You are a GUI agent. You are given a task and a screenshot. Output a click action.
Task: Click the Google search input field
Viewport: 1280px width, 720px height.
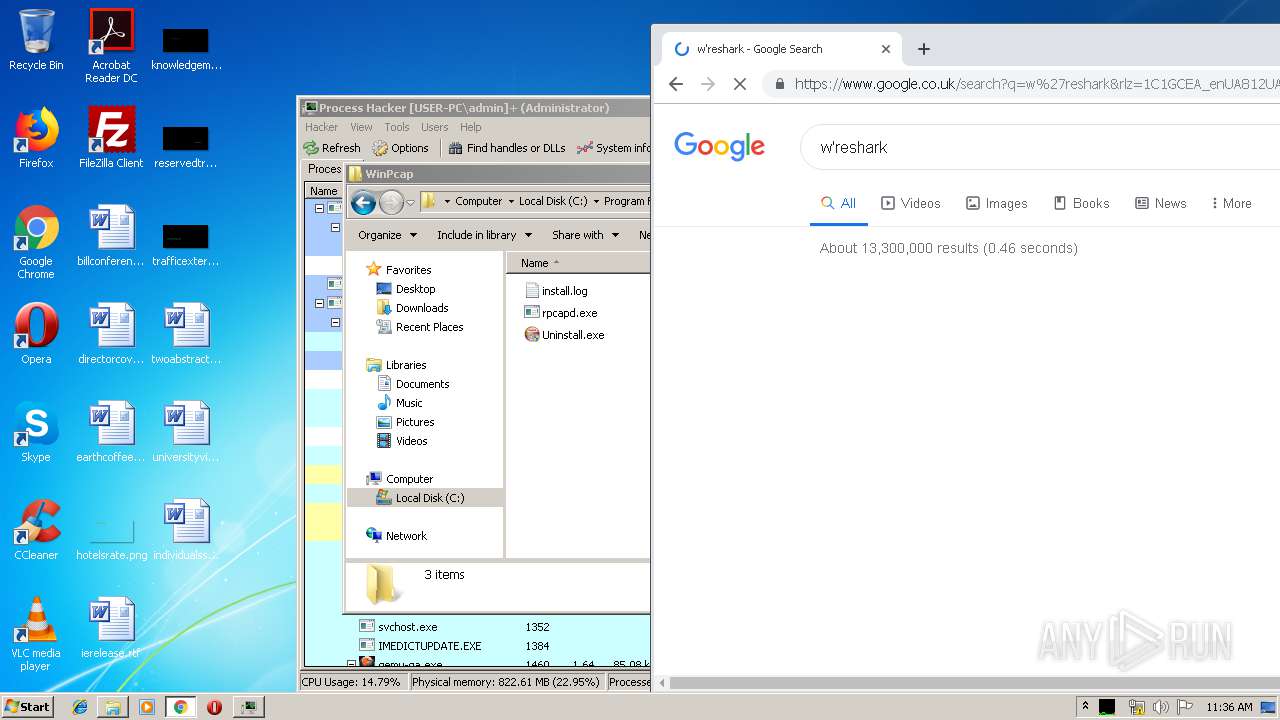(x=1040, y=147)
